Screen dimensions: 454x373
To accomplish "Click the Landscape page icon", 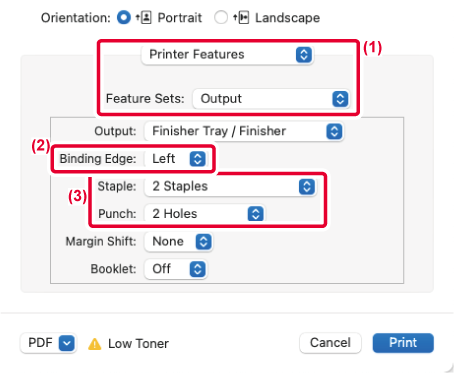I will tap(241, 17).
